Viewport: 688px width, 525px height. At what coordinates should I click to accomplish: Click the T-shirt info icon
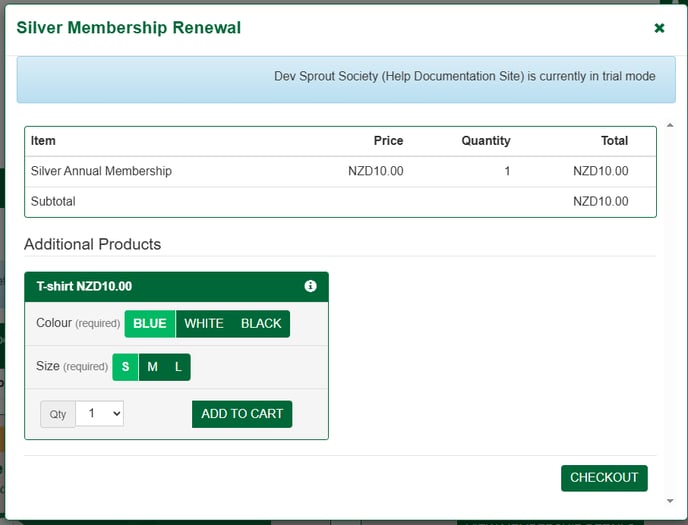310,286
